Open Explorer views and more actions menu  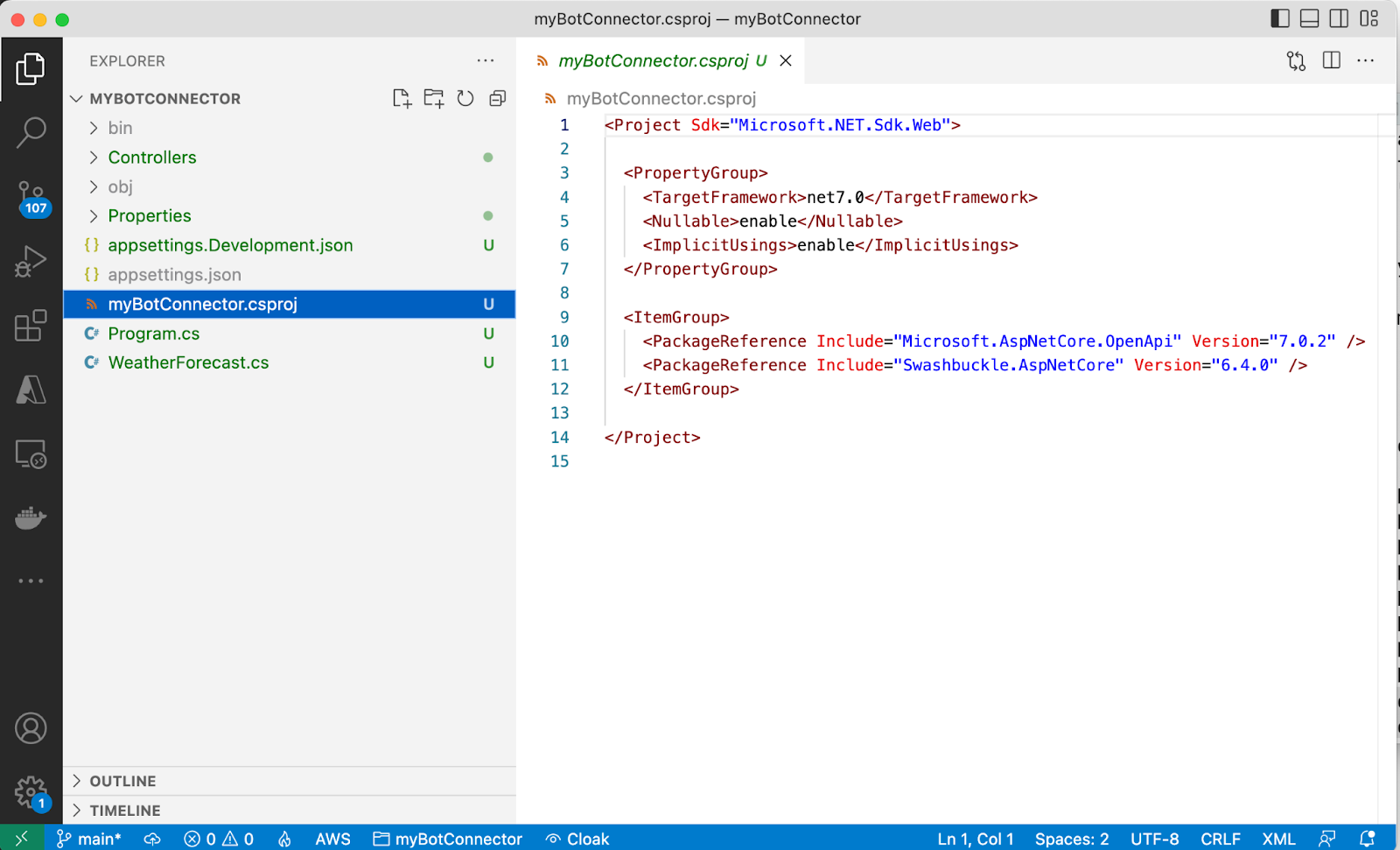(x=486, y=60)
